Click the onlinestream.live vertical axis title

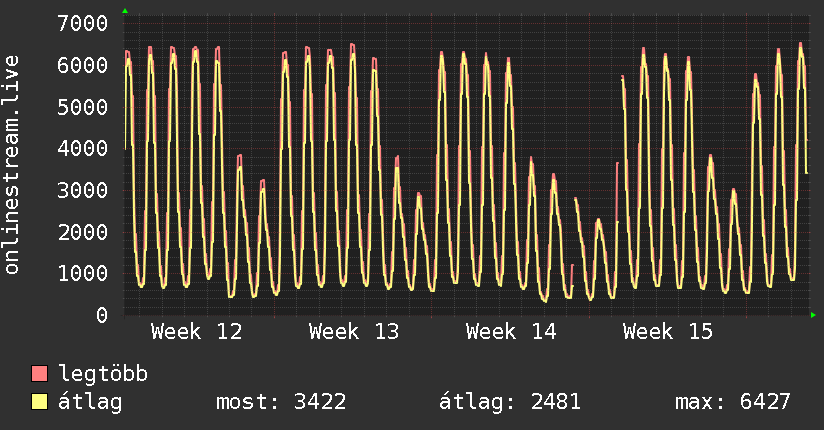12,165
